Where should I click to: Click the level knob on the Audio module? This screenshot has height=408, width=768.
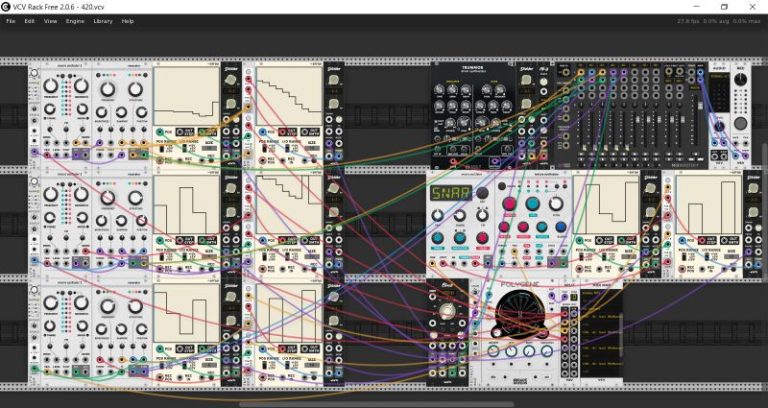tap(719, 127)
